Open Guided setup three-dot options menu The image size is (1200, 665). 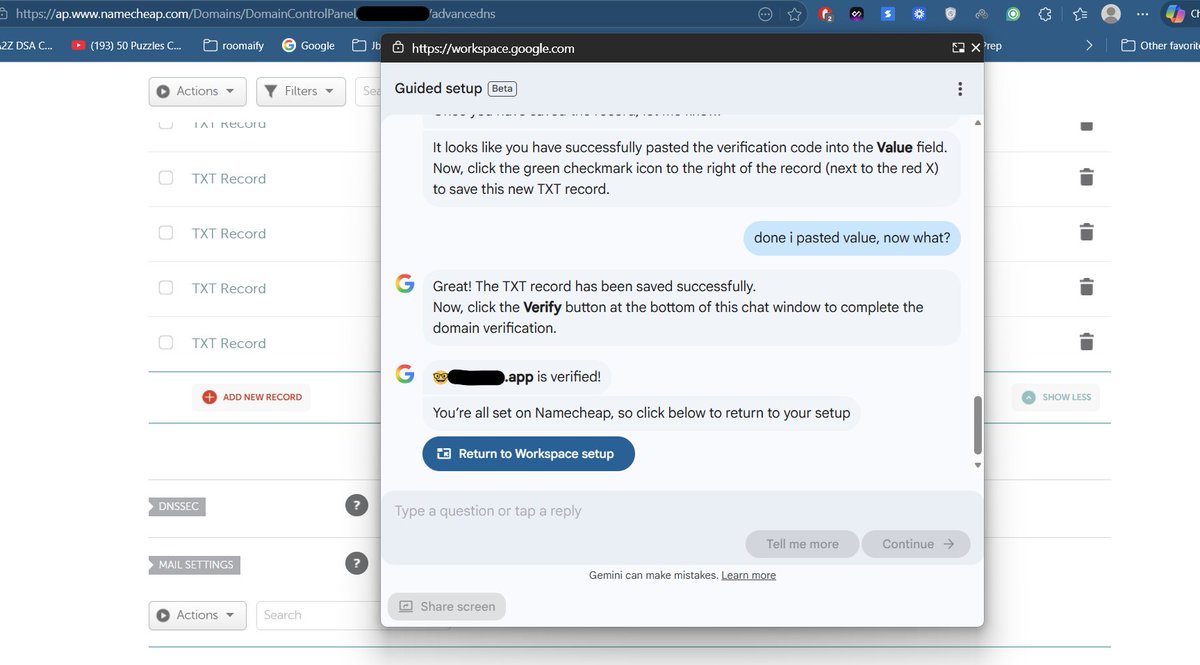tap(960, 89)
